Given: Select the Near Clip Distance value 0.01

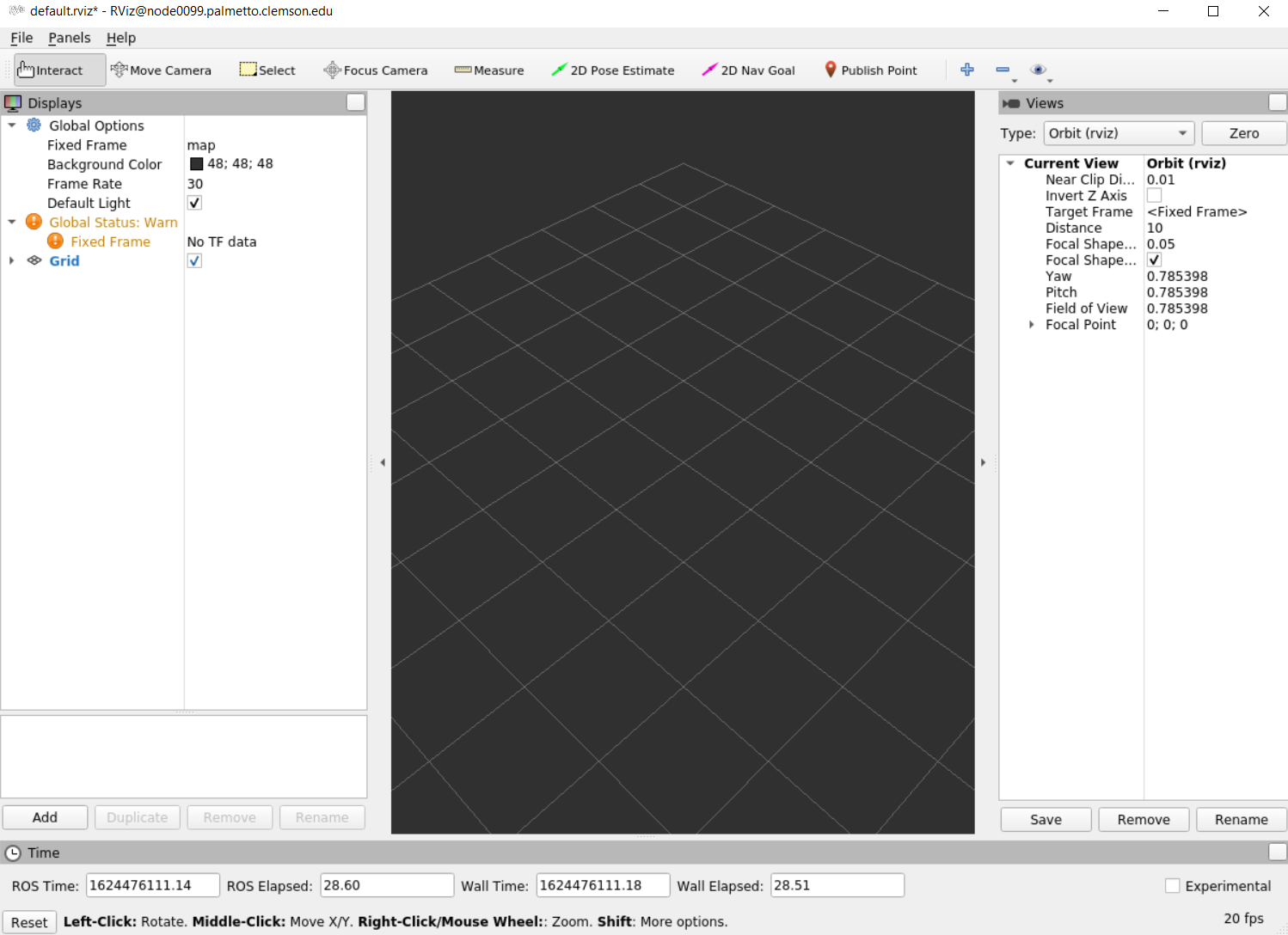Looking at the screenshot, I should 1161,180.
